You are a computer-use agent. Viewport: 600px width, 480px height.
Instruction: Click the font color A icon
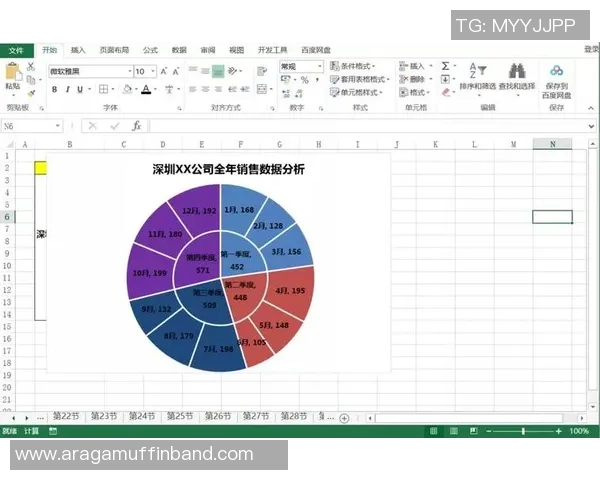[x=146, y=90]
